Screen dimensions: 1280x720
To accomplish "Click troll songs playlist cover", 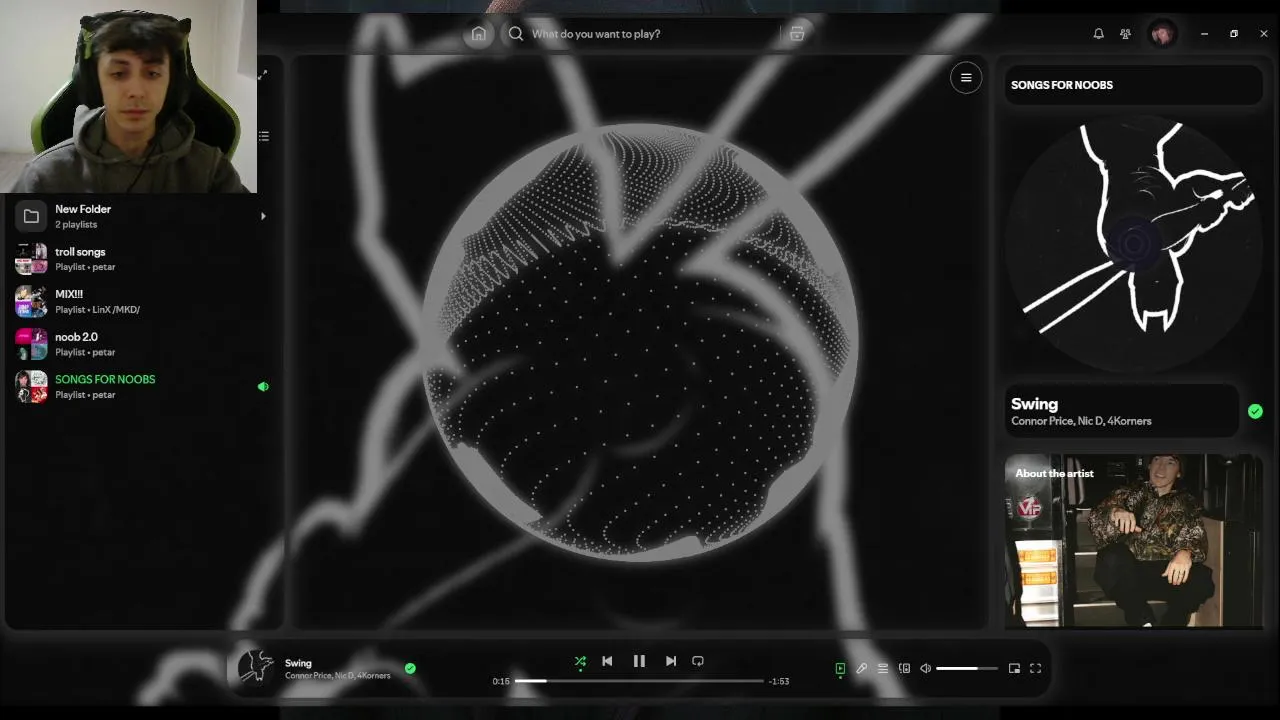I will coord(31,259).
